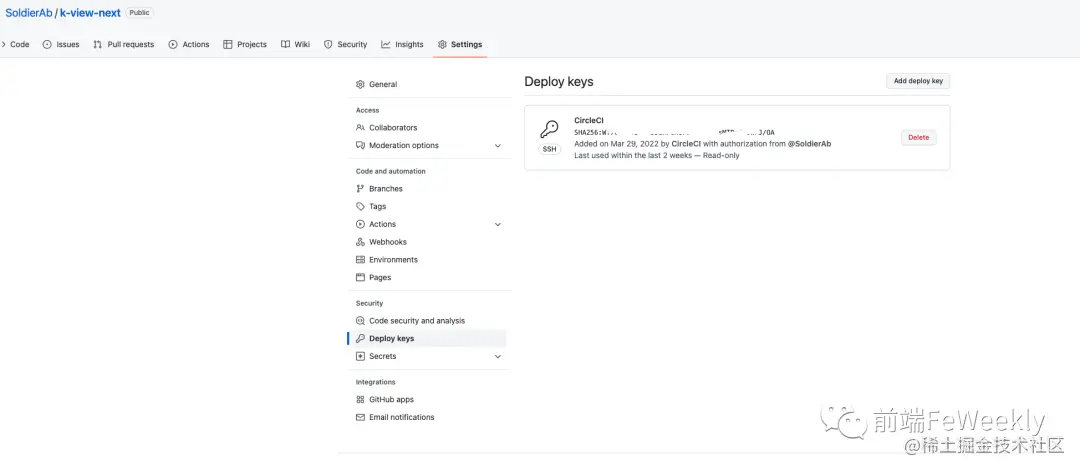Viewport: 1080px width, 471px height.
Task: Click the Security shield icon
Action: pos(328,44)
